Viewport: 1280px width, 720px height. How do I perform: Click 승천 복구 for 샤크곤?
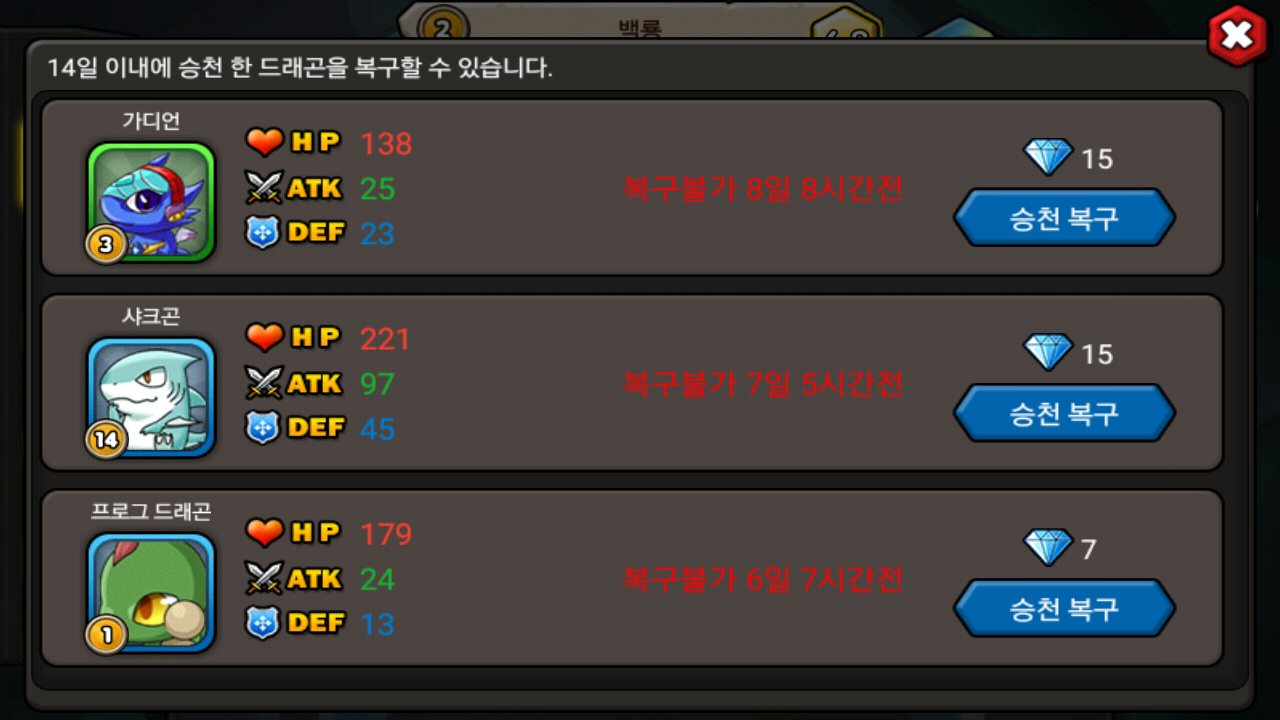pyautogui.click(x=1064, y=413)
